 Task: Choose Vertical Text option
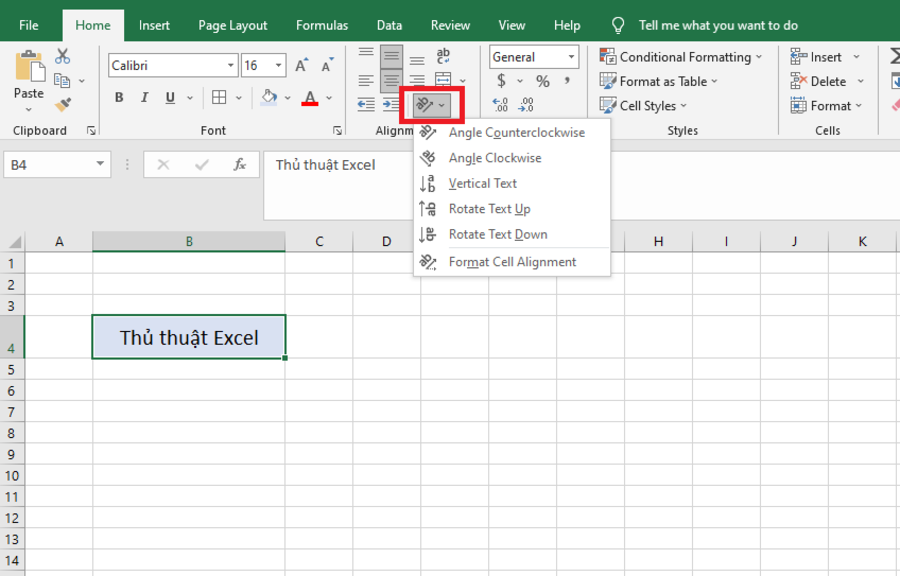coord(511,183)
